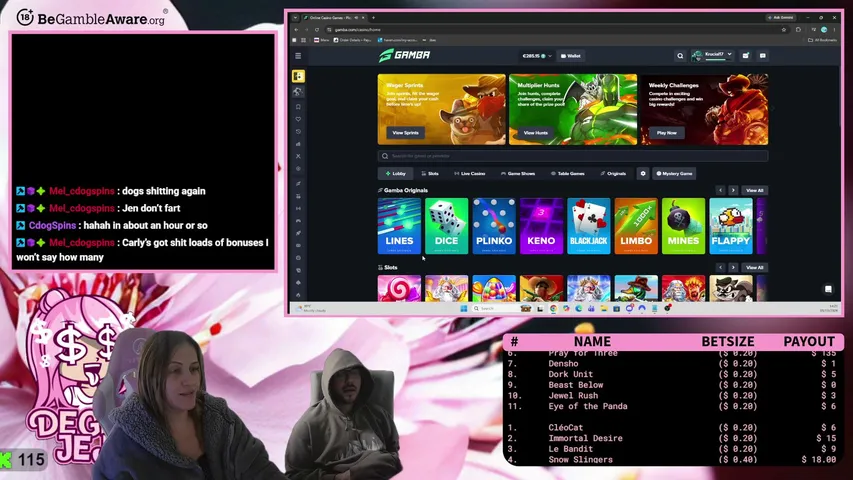Open the Chrome profile avatar
The height and width of the screenshot is (480, 853).
[824, 30]
